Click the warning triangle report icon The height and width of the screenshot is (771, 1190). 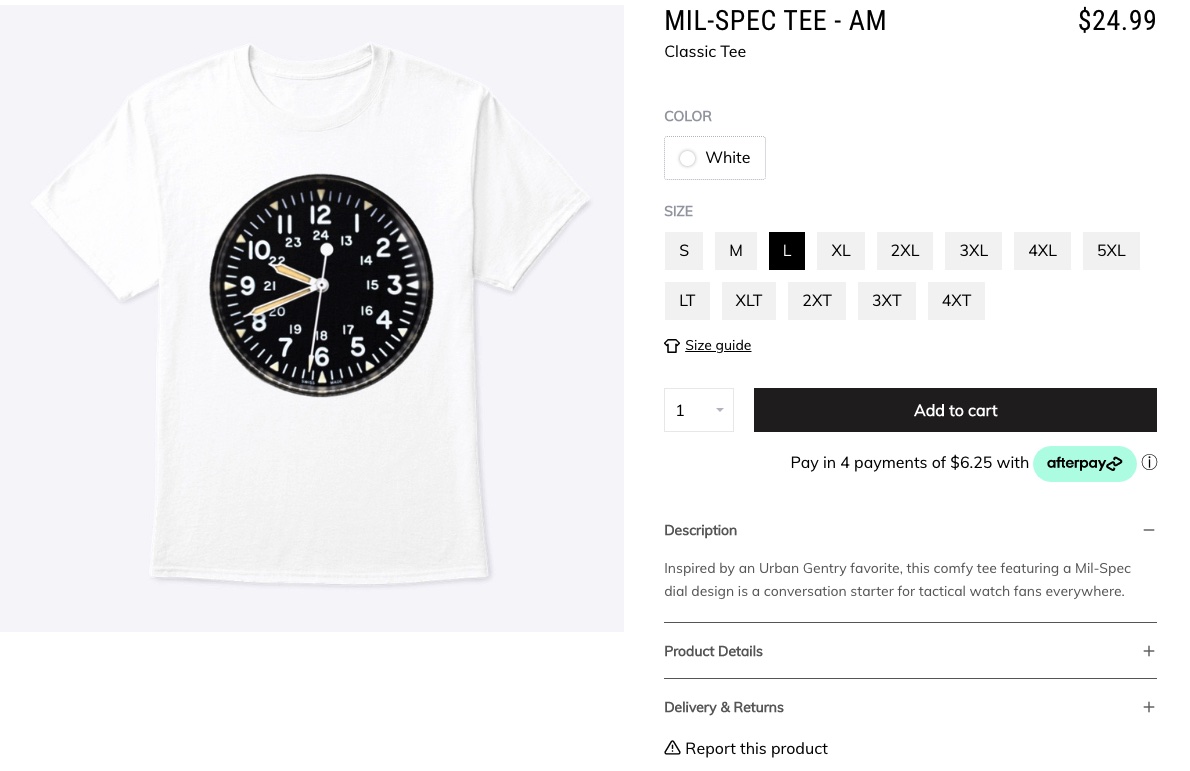[672, 748]
